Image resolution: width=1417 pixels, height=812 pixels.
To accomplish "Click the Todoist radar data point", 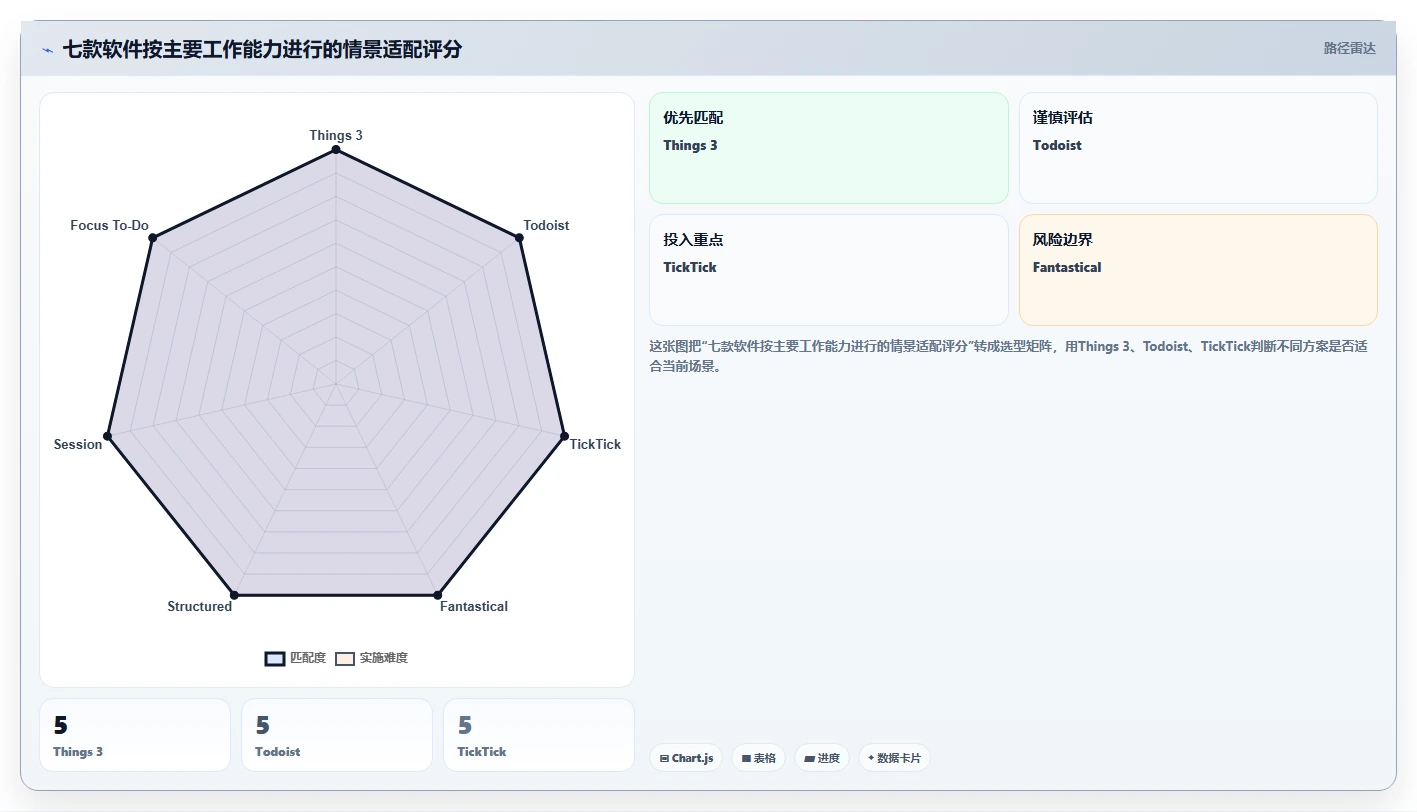I will pyautogui.click(x=519, y=238).
